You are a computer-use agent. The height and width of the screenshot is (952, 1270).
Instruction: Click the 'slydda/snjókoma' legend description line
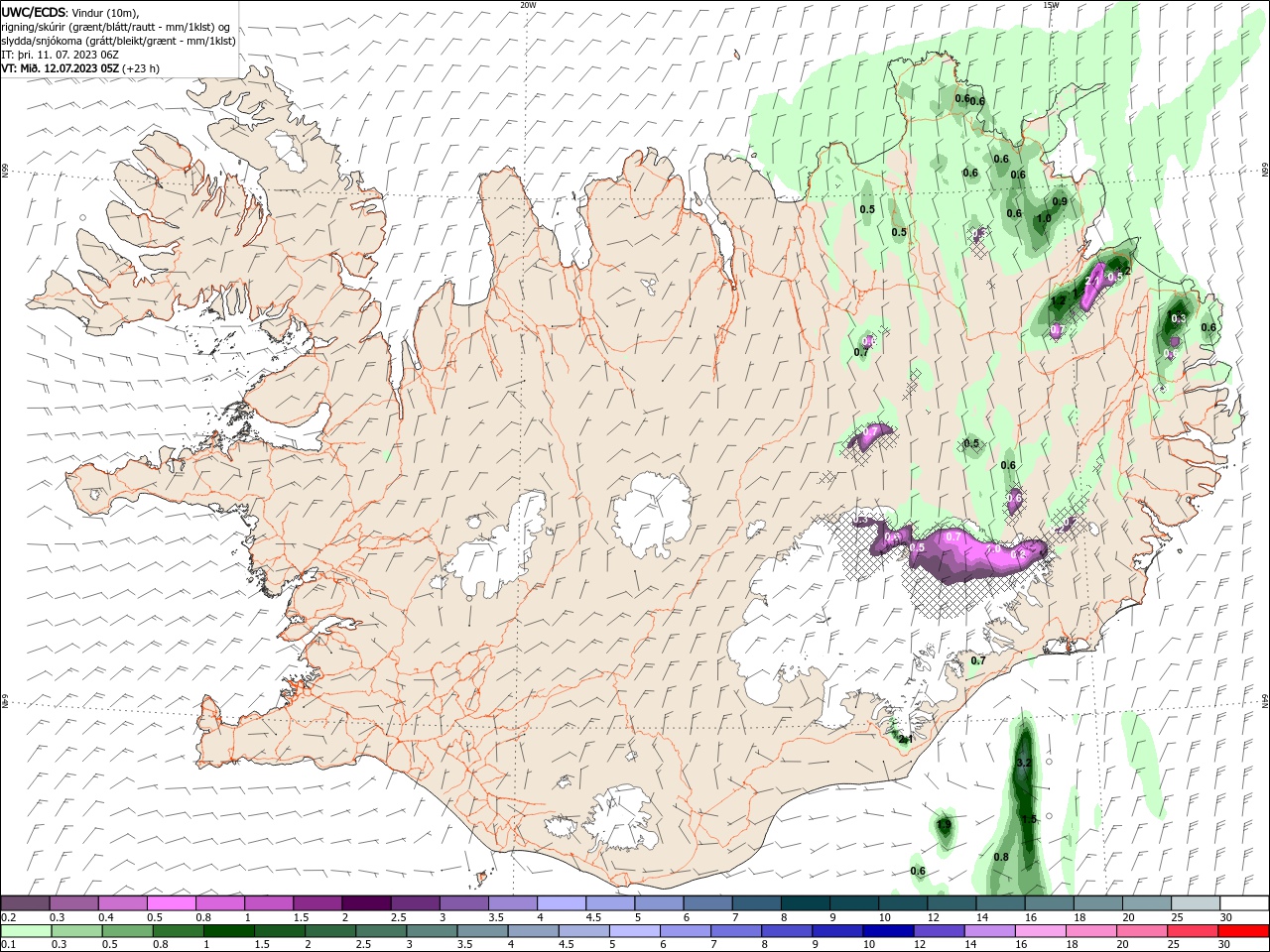(x=119, y=41)
